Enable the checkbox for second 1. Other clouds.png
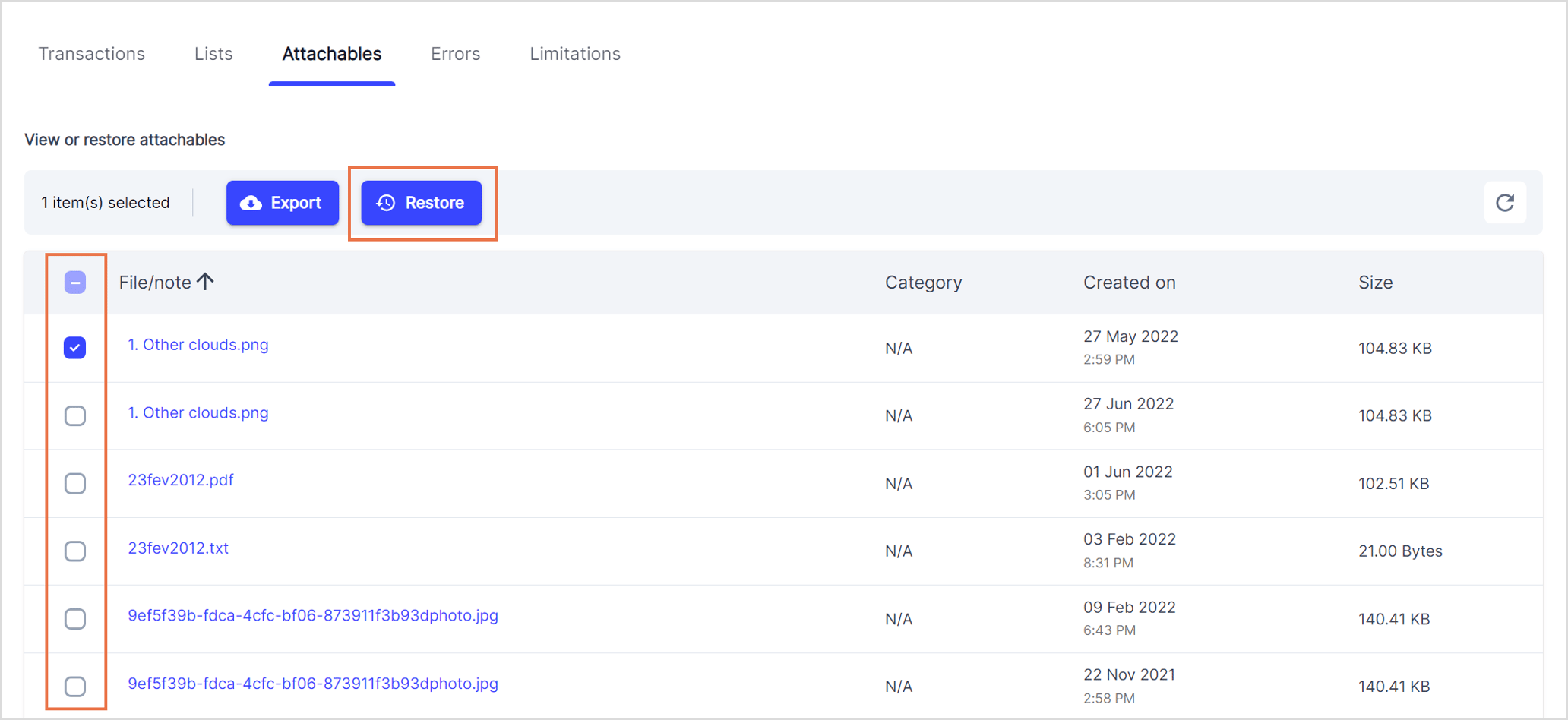The width and height of the screenshot is (1568, 720). click(x=75, y=415)
